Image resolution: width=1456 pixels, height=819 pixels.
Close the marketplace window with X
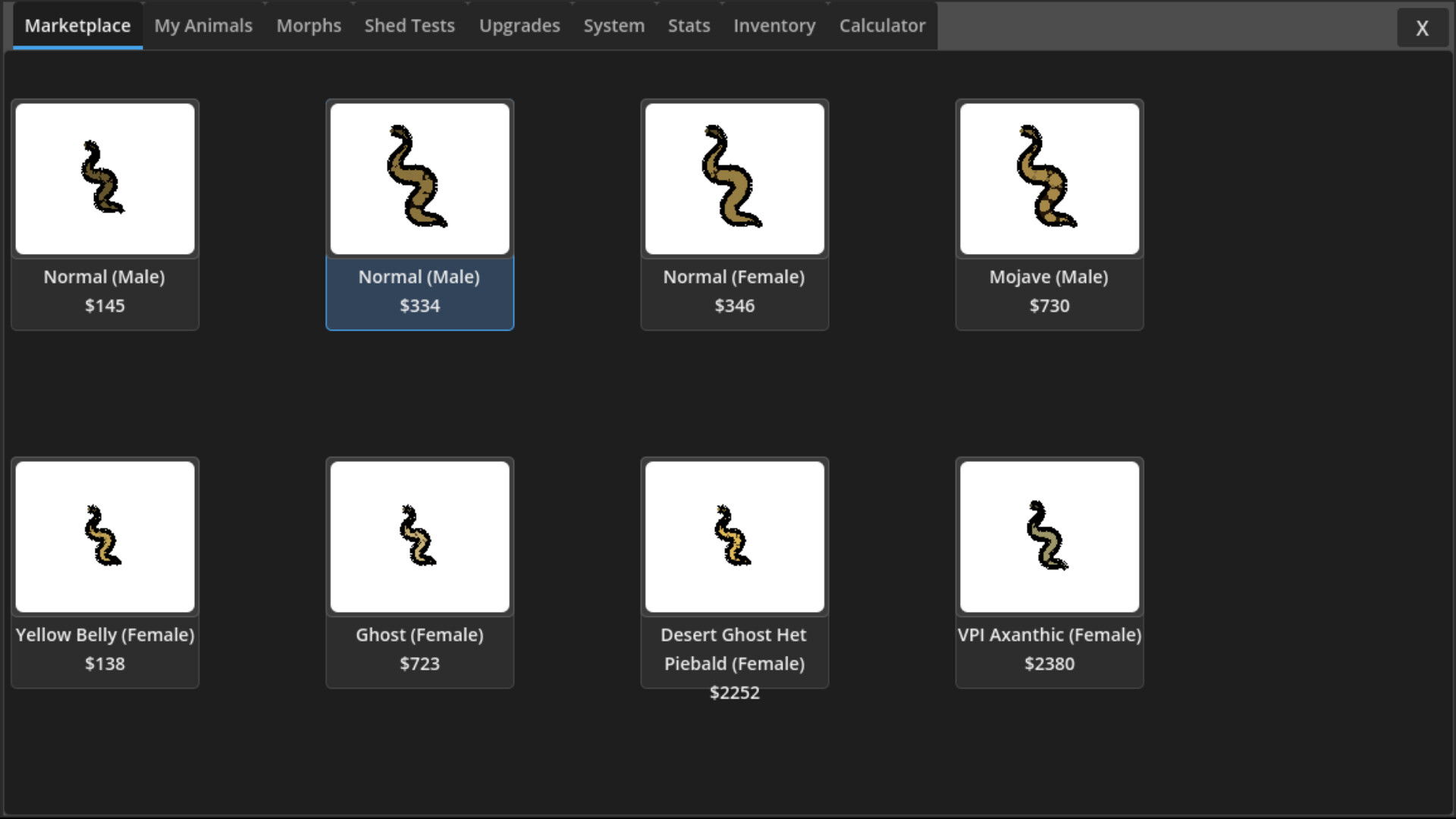[x=1423, y=28]
